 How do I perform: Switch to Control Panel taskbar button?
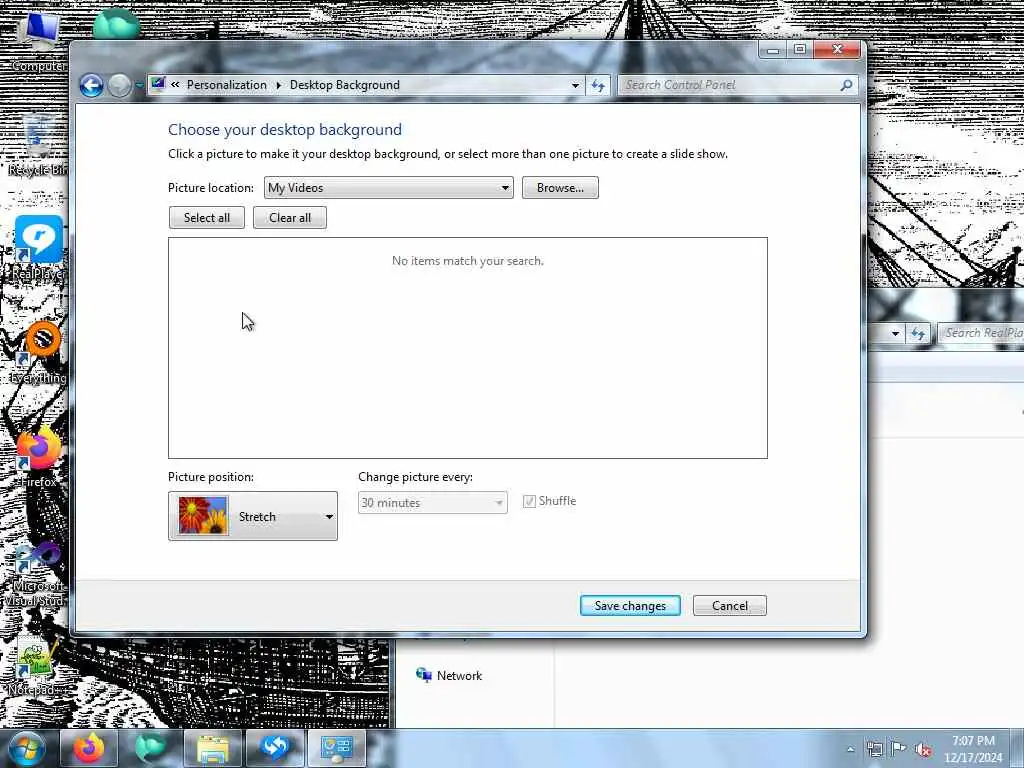pos(336,748)
